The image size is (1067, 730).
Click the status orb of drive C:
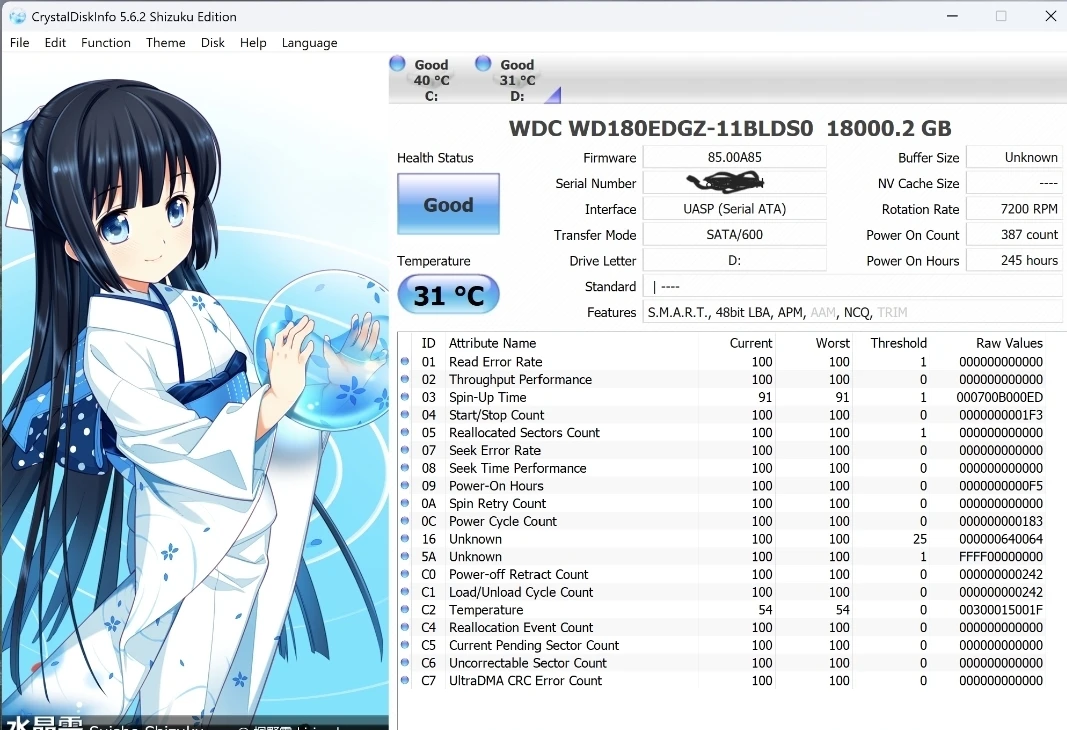click(397, 63)
